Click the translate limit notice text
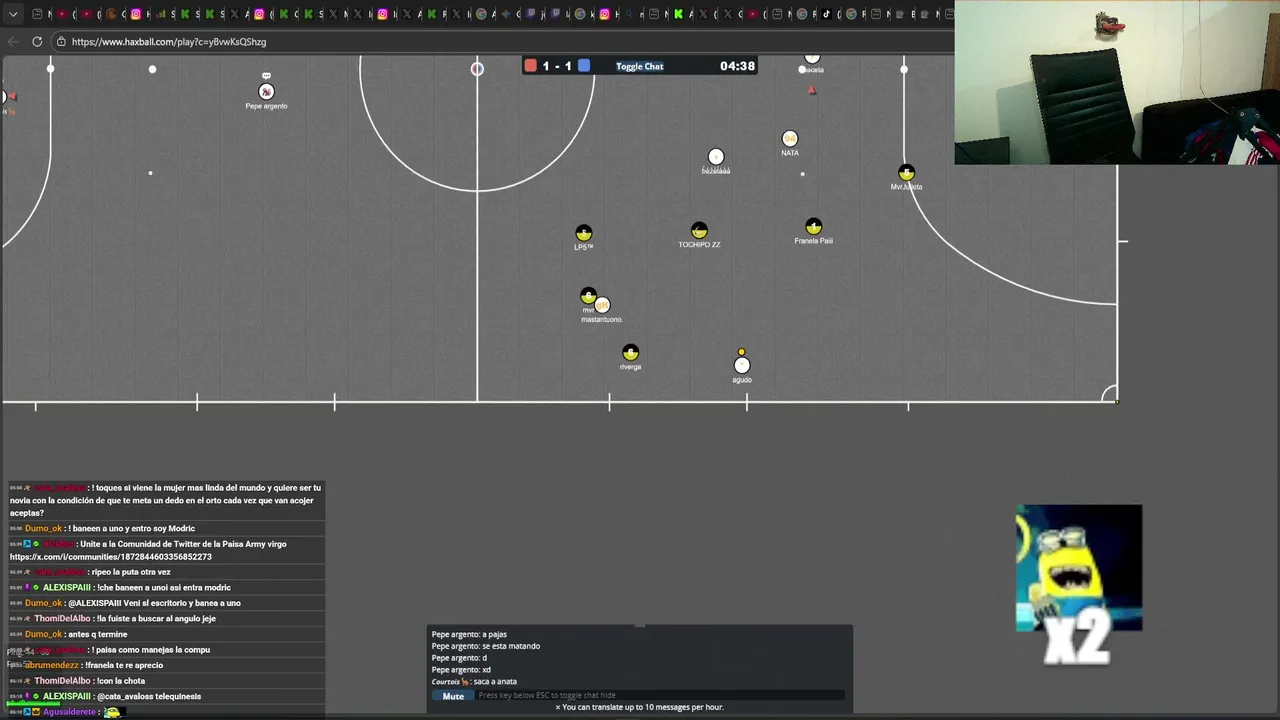Viewport: 1280px width, 720px height. [x=639, y=707]
